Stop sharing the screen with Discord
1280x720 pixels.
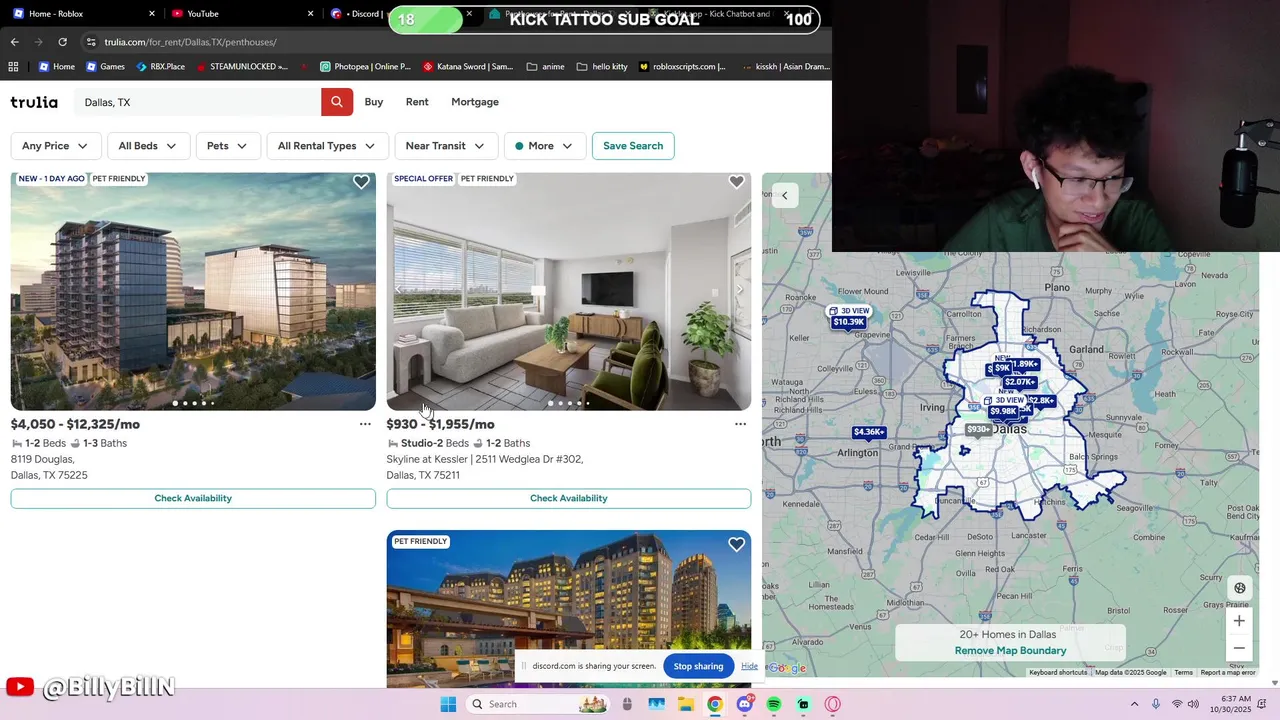[x=698, y=666]
